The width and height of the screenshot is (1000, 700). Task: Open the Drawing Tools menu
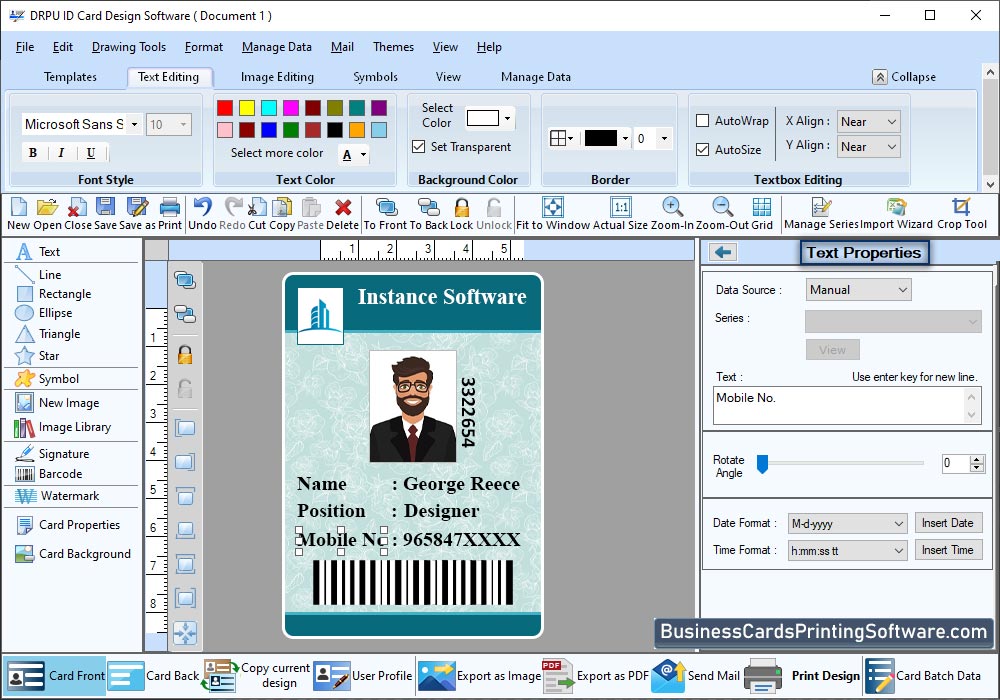click(129, 47)
